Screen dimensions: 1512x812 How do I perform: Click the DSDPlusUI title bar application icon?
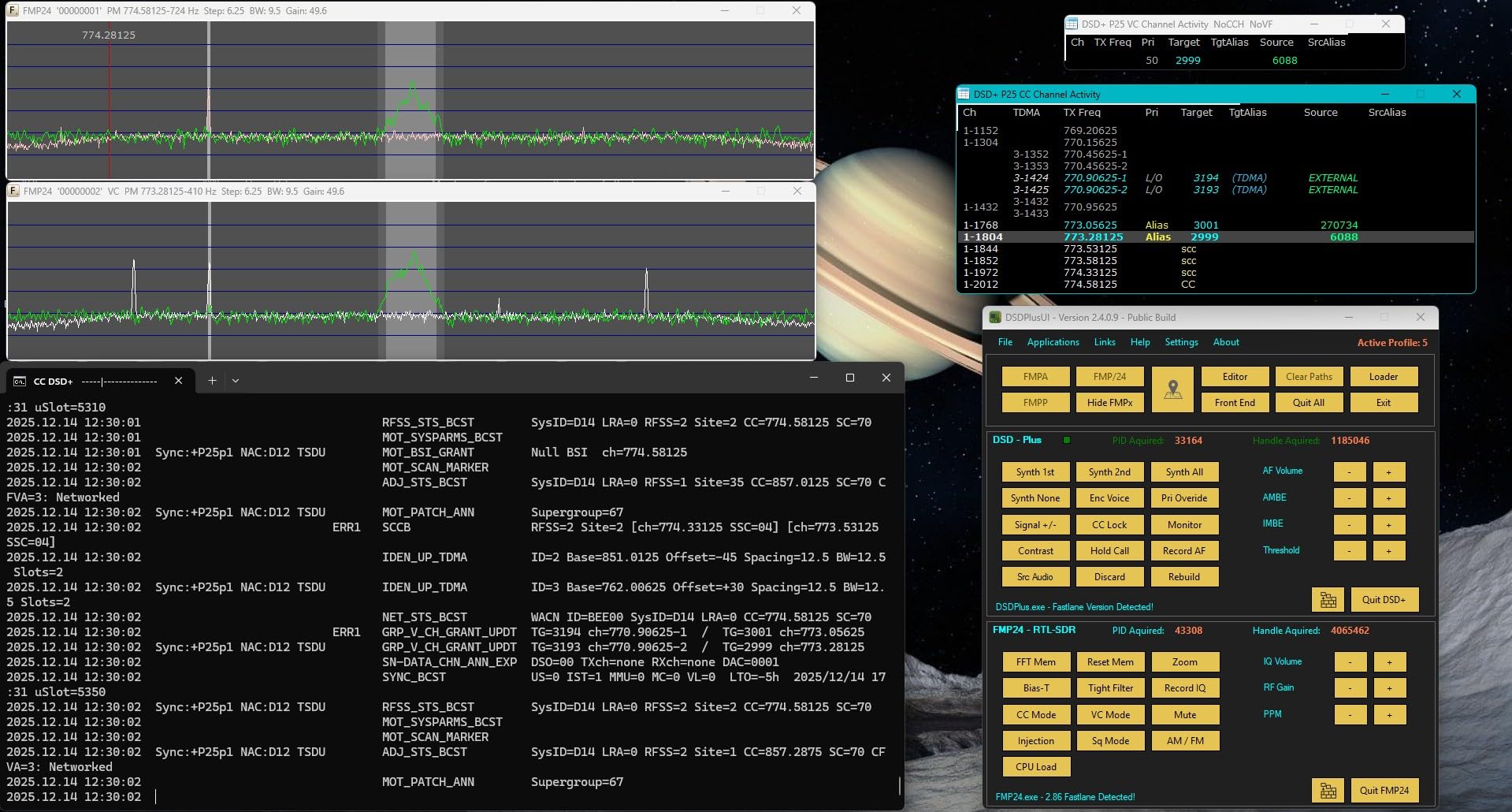click(994, 317)
